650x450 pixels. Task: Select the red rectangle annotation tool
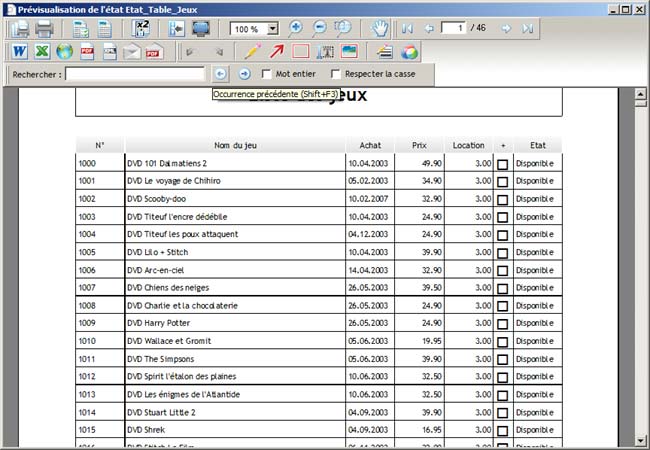(x=301, y=52)
